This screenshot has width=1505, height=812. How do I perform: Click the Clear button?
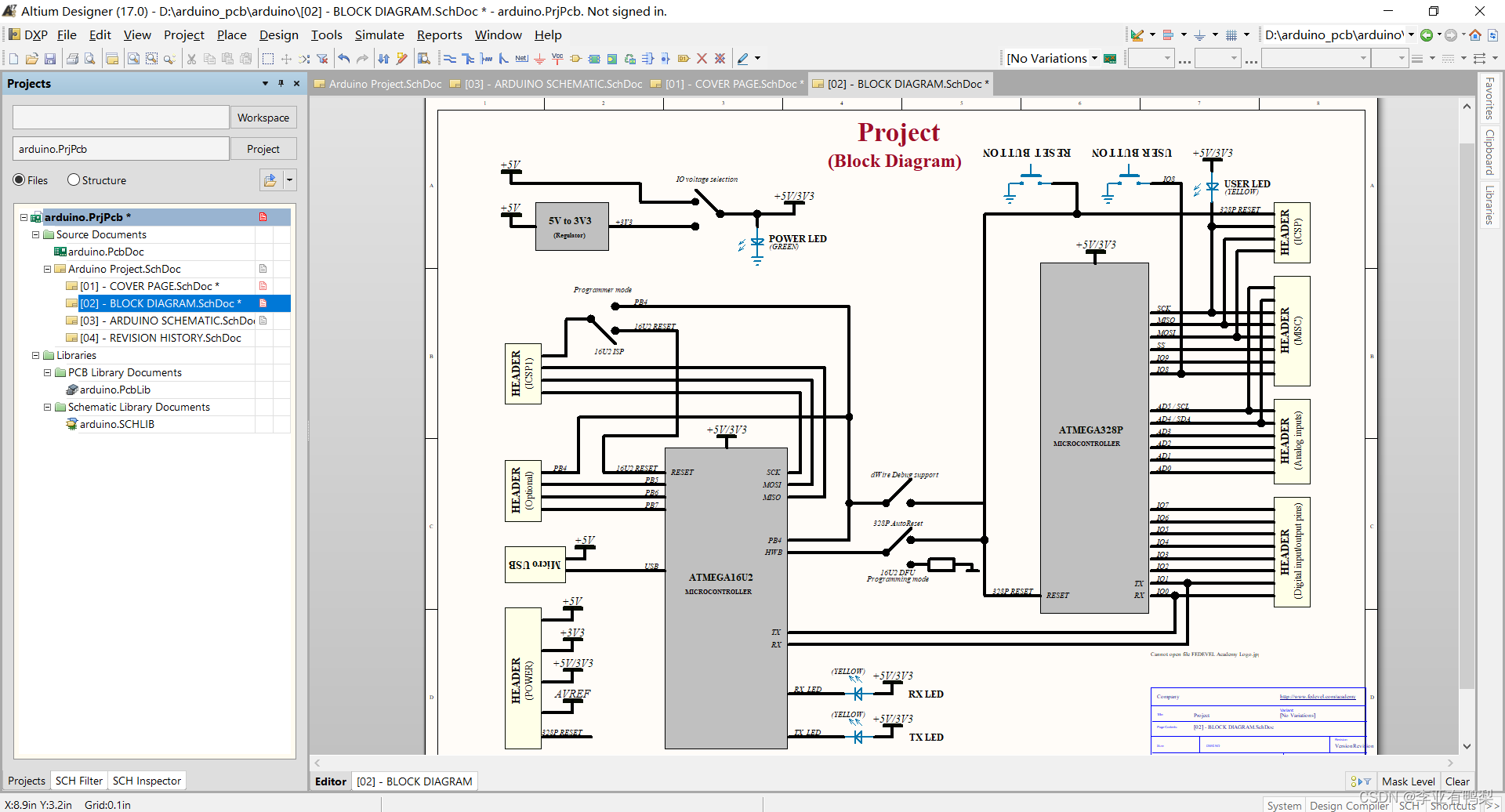(x=1457, y=781)
